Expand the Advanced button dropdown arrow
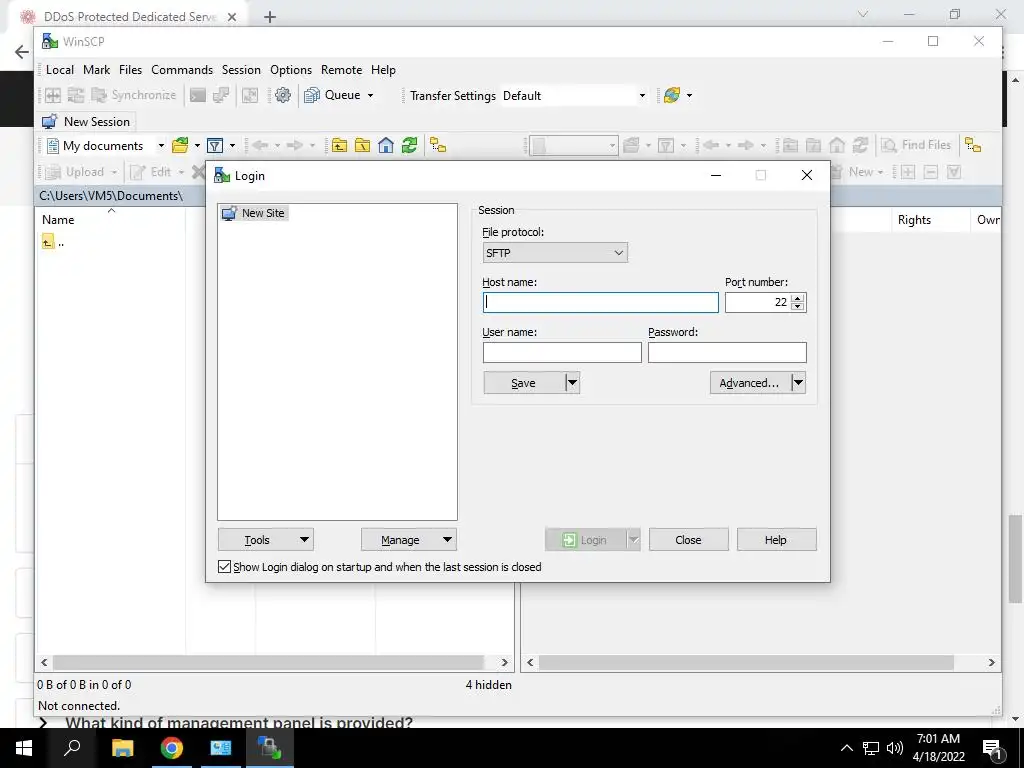 coord(798,383)
